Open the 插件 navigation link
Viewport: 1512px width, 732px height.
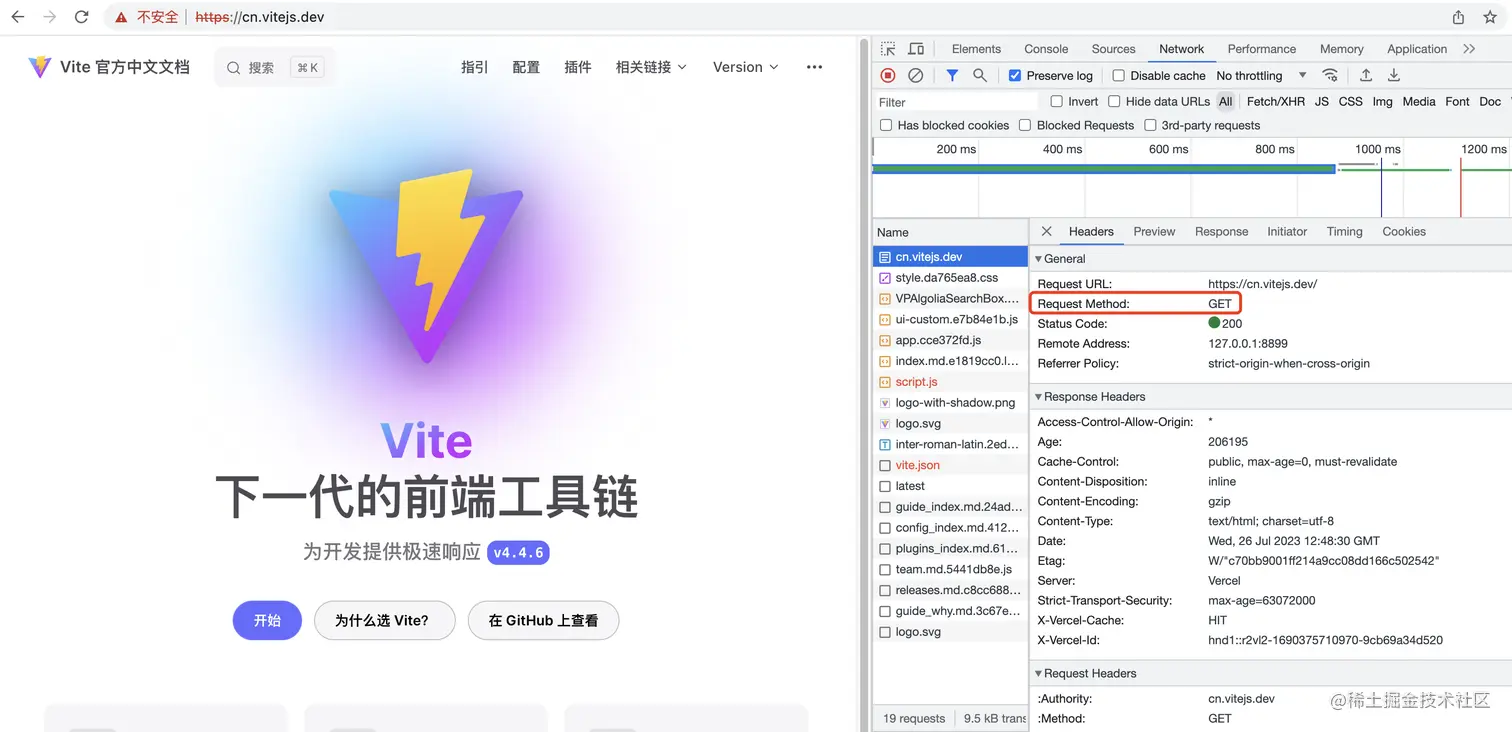[578, 67]
